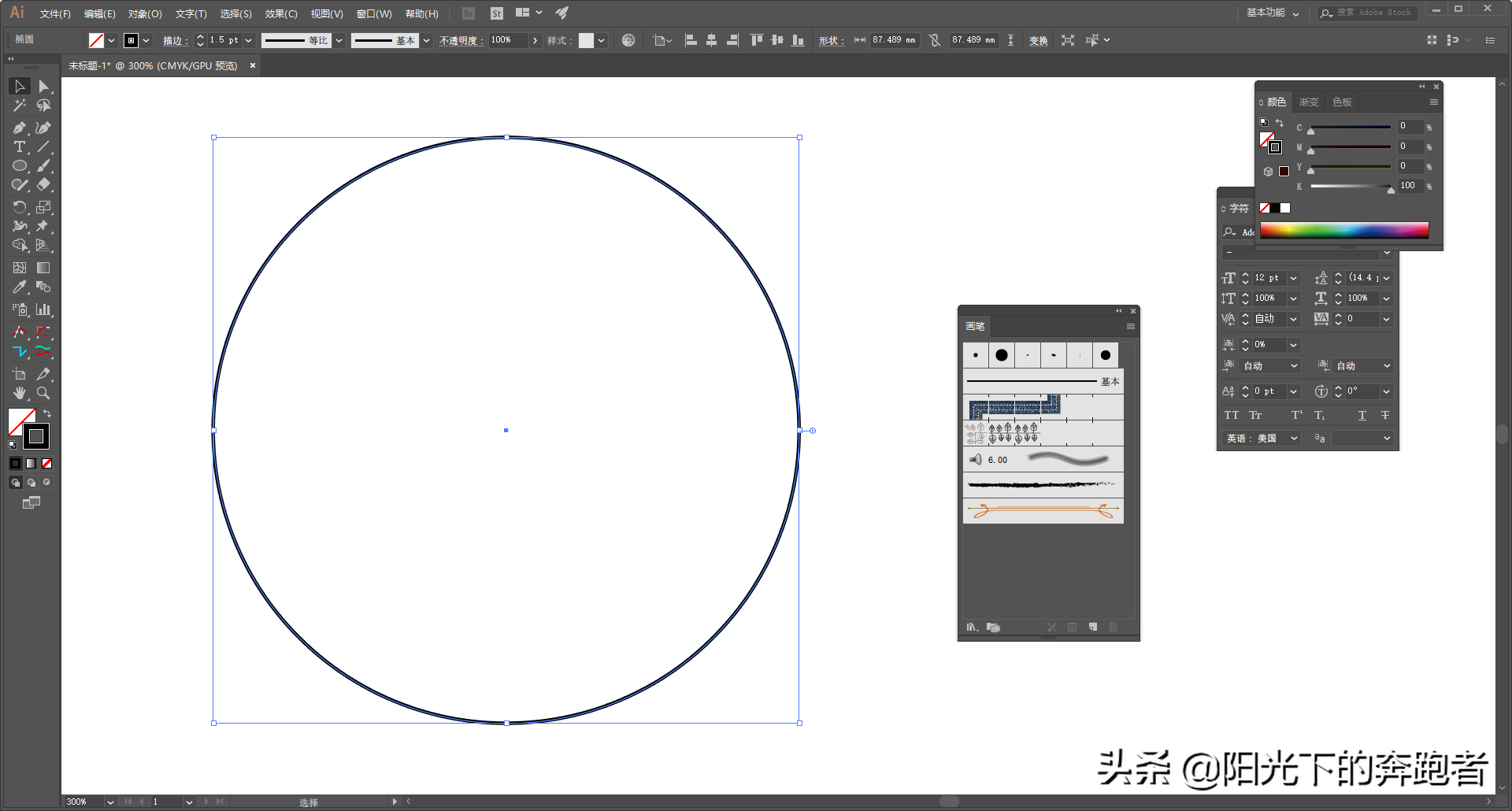Choose the Hand tool
Screen dimensions: 1512x811
[x=20, y=393]
